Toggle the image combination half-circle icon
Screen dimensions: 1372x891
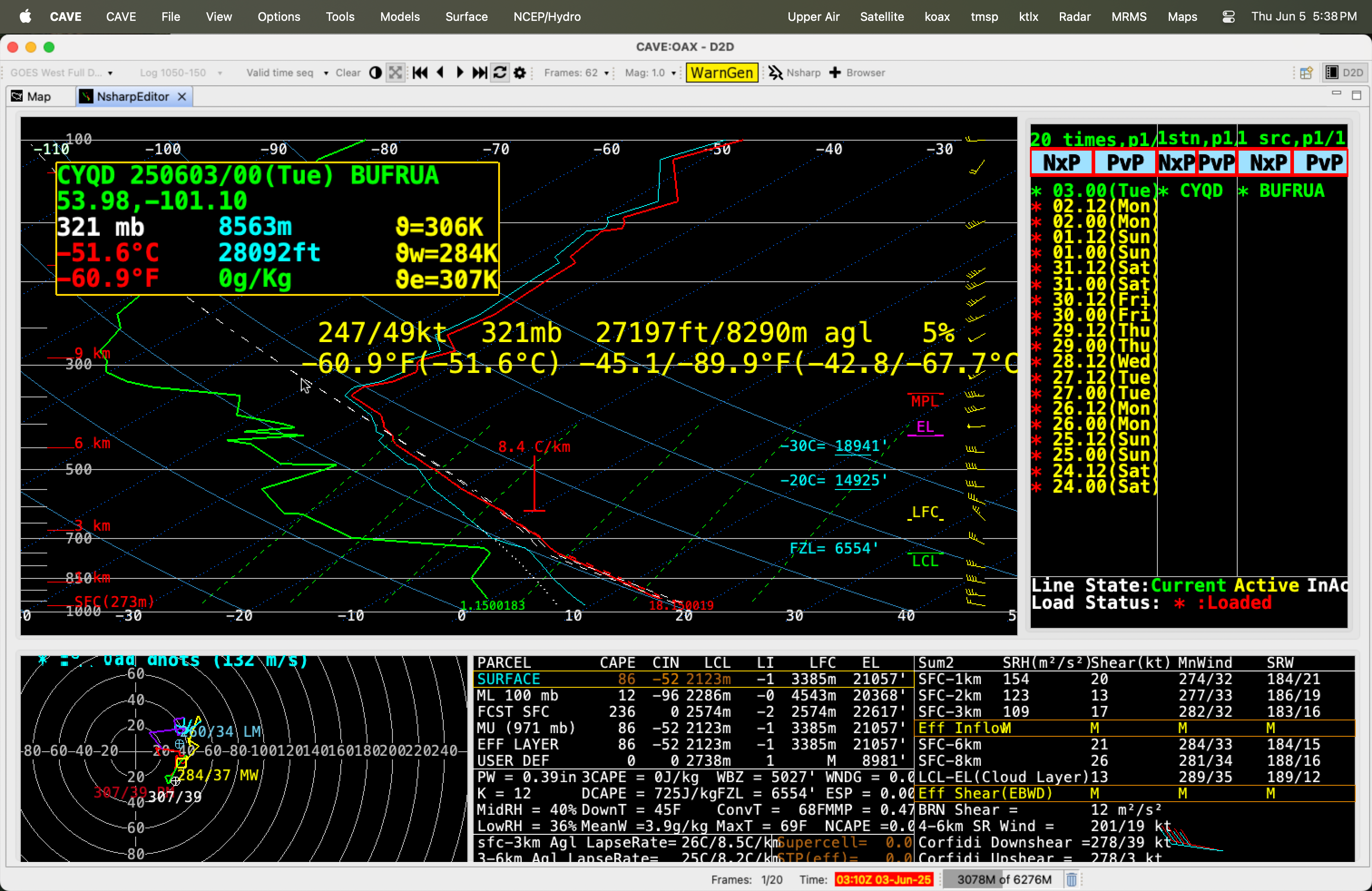pos(375,73)
